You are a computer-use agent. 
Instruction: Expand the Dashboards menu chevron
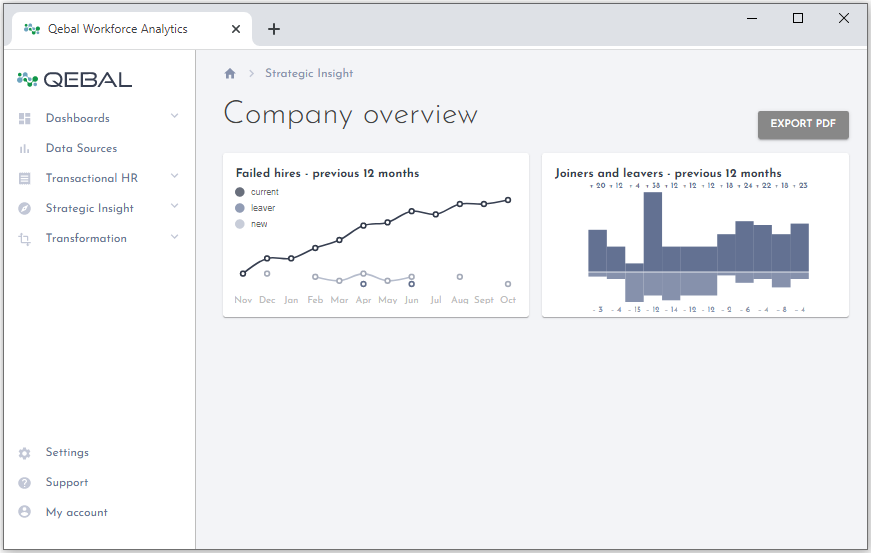[174, 116]
